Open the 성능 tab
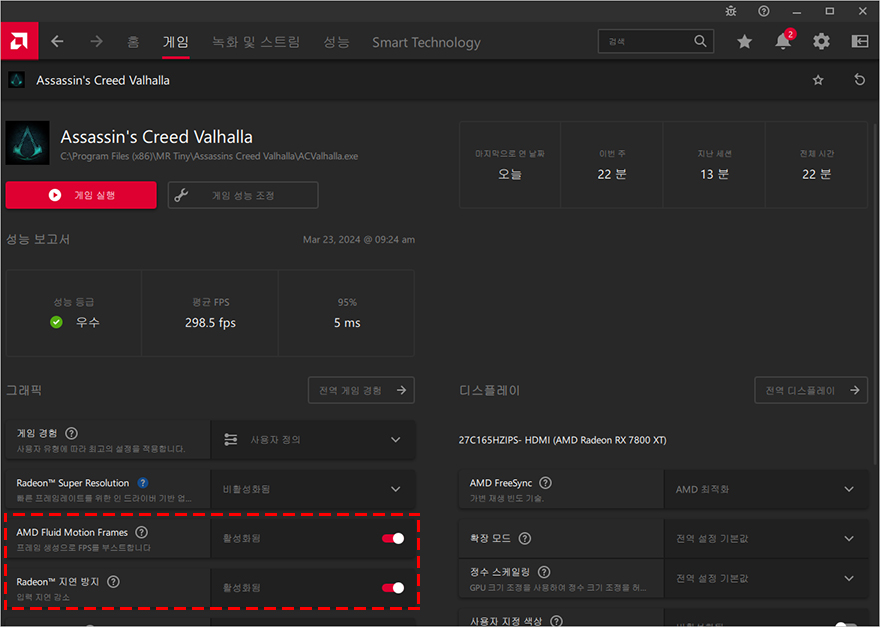 (x=336, y=42)
